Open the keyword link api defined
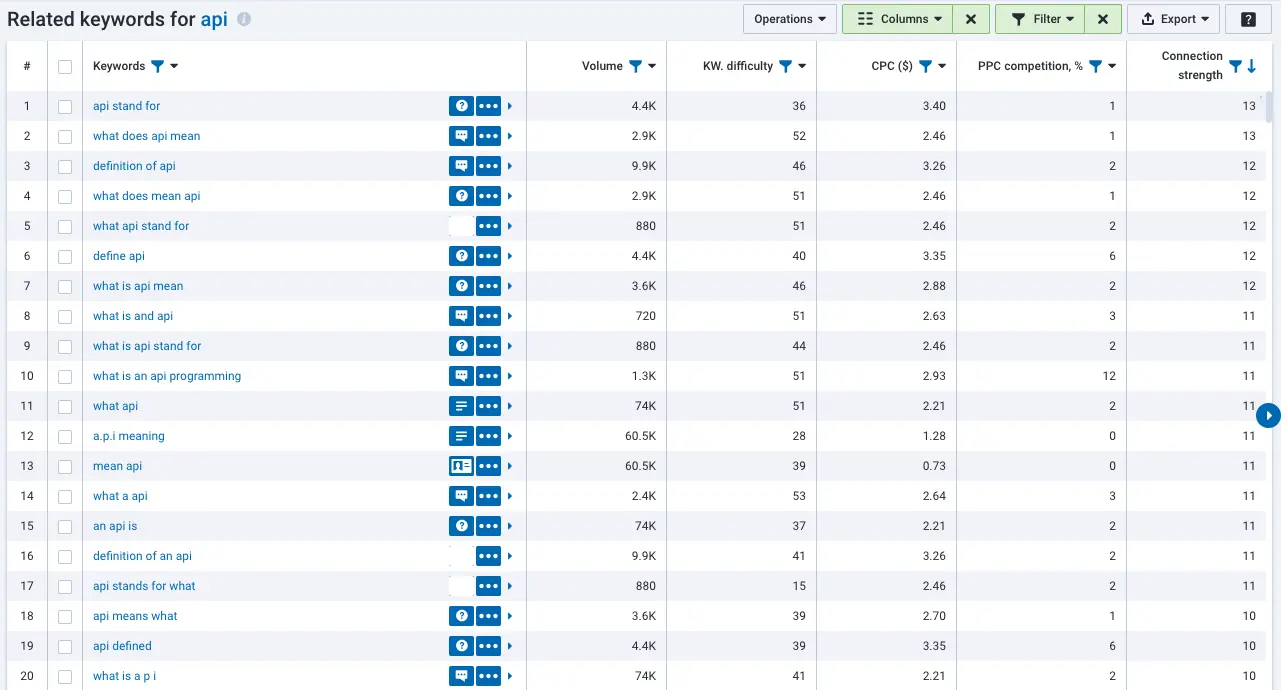1281x690 pixels. tap(122, 646)
